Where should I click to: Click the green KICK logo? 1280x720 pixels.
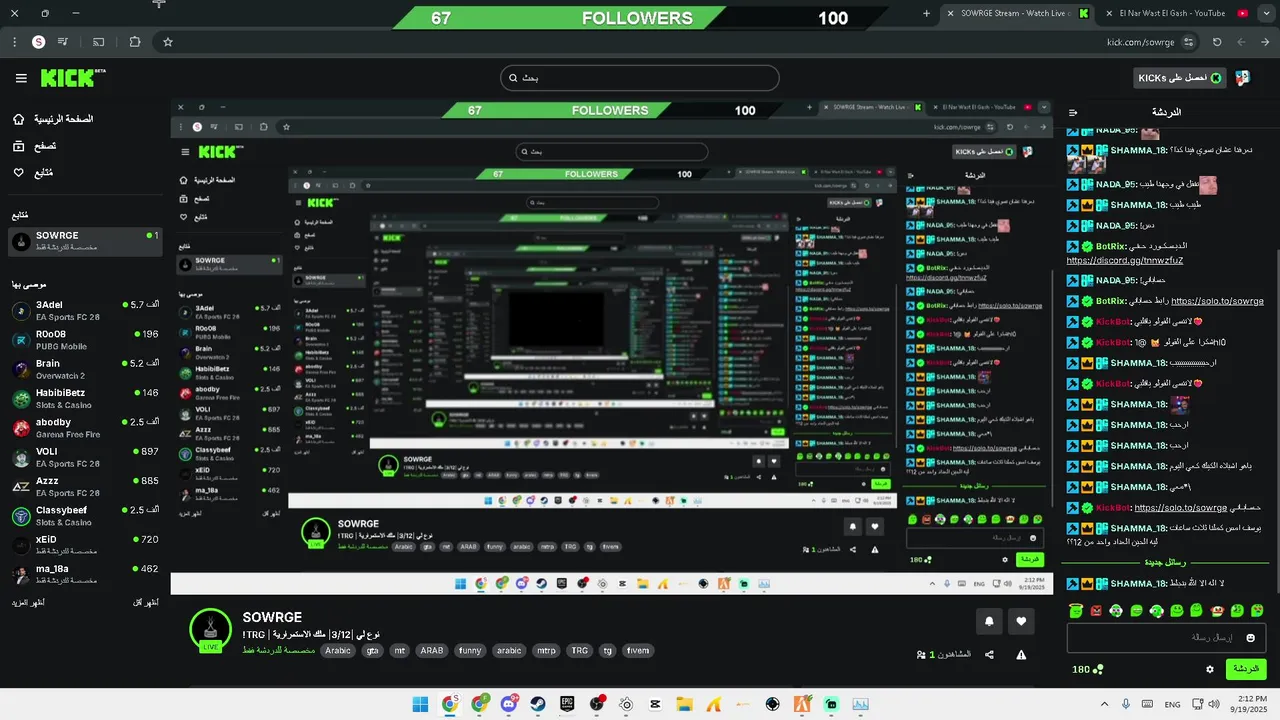coord(72,78)
